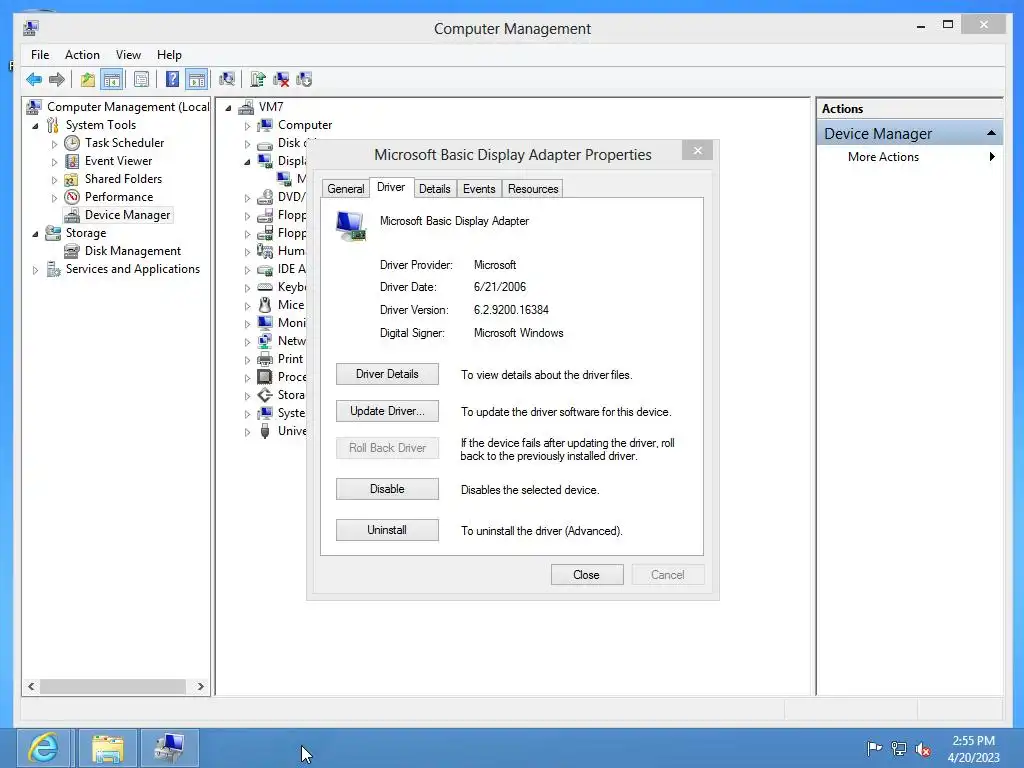Click the Forward arrow toolbar icon
The image size is (1024, 768).
tap(57, 80)
